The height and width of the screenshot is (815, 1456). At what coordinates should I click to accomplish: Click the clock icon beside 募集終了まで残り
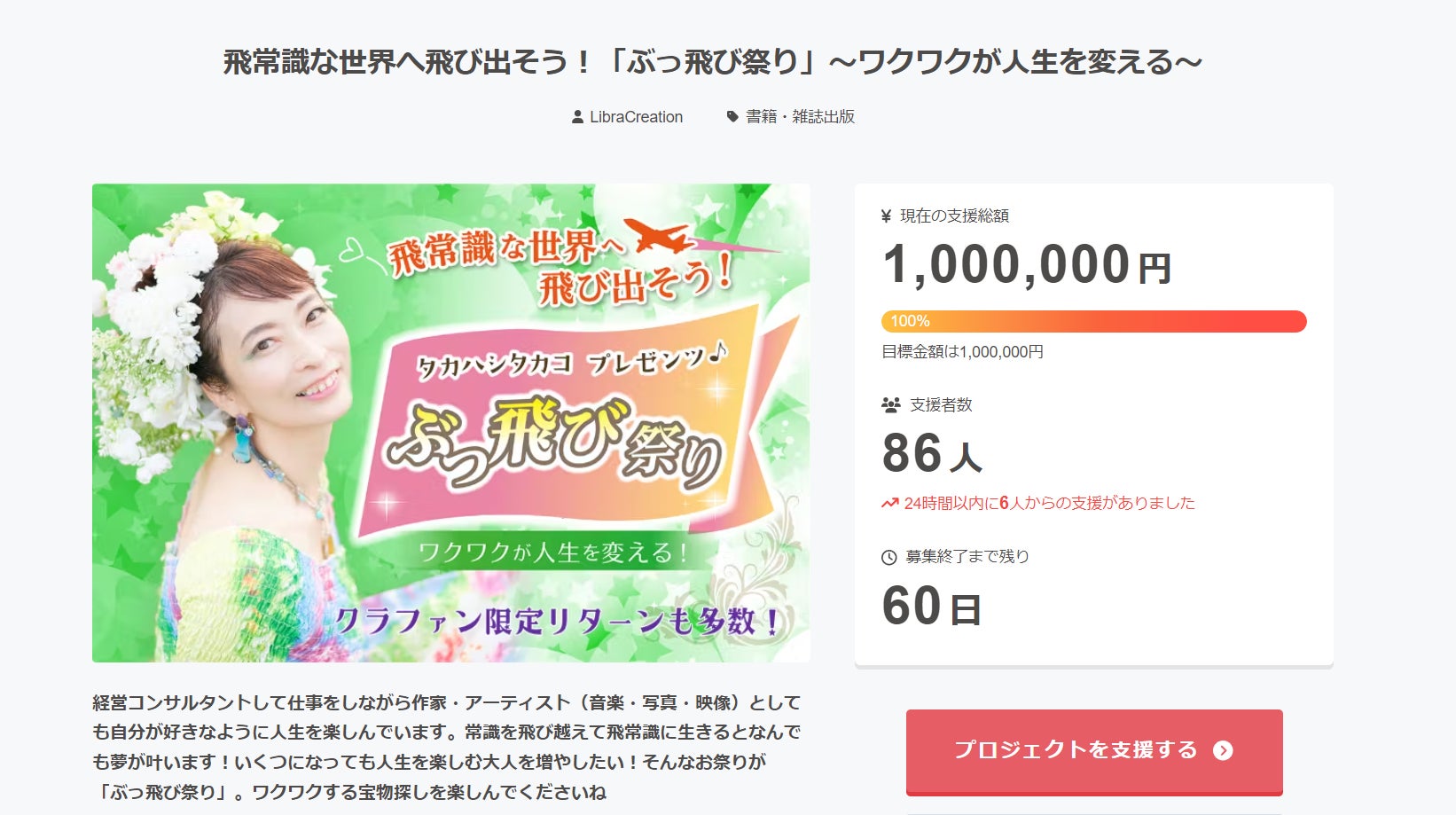pos(888,558)
